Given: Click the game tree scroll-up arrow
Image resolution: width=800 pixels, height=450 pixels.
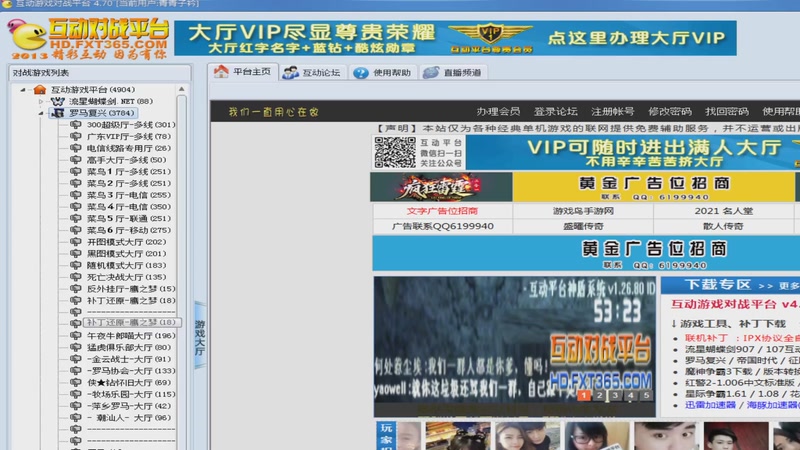Looking at the screenshot, I should coord(181,89).
